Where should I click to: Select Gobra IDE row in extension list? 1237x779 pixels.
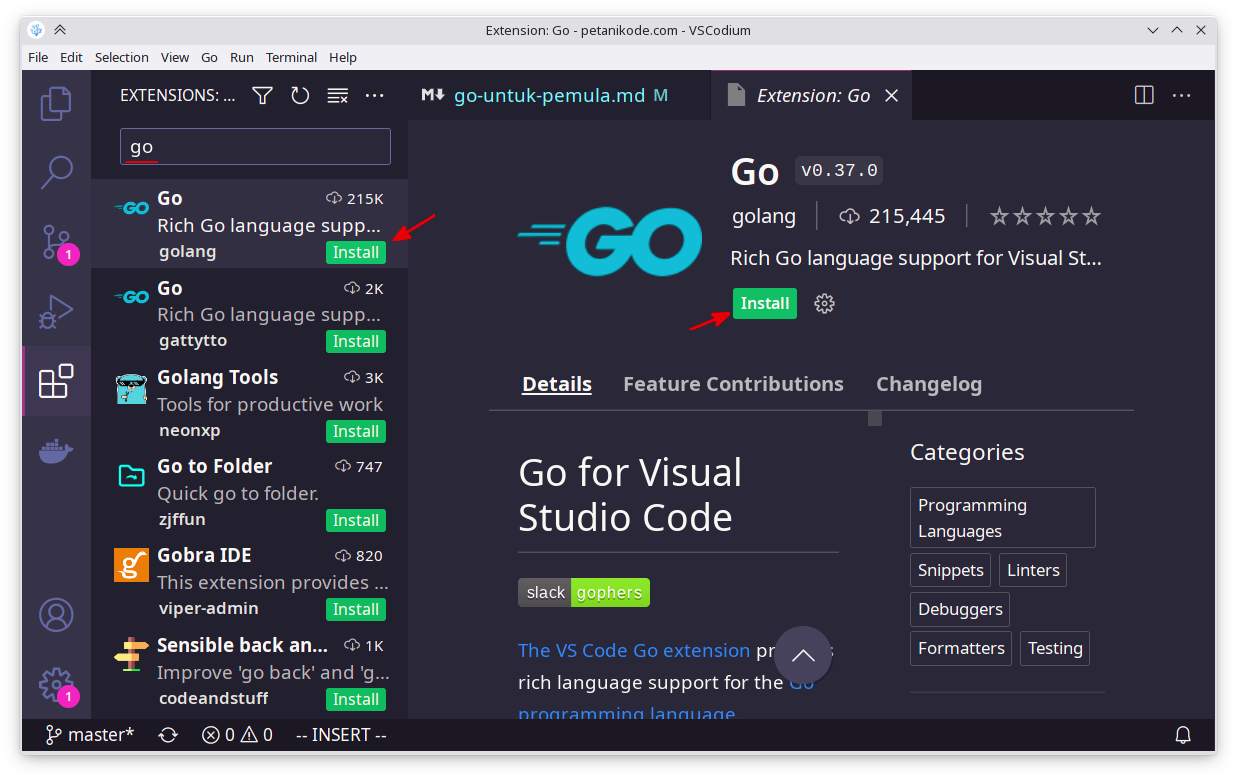(x=249, y=582)
